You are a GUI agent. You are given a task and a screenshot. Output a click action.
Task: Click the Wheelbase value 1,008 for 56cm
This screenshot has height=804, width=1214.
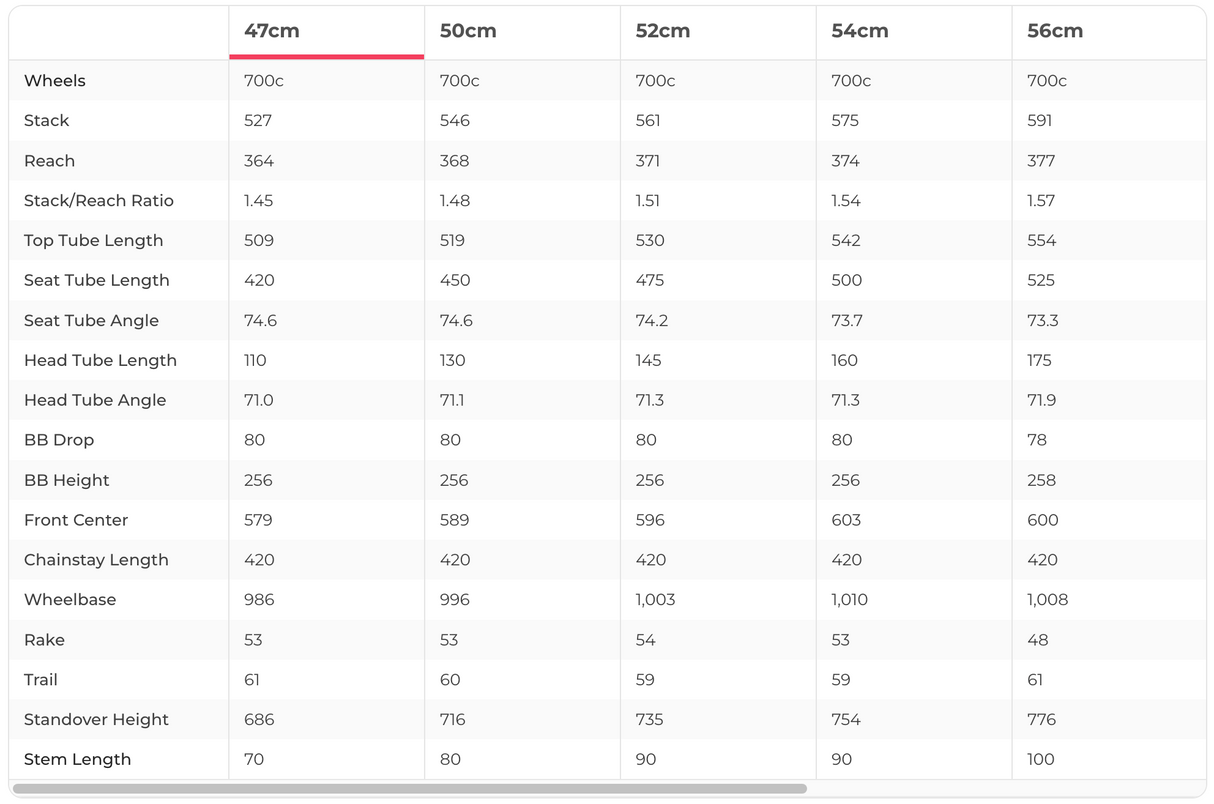1047,600
